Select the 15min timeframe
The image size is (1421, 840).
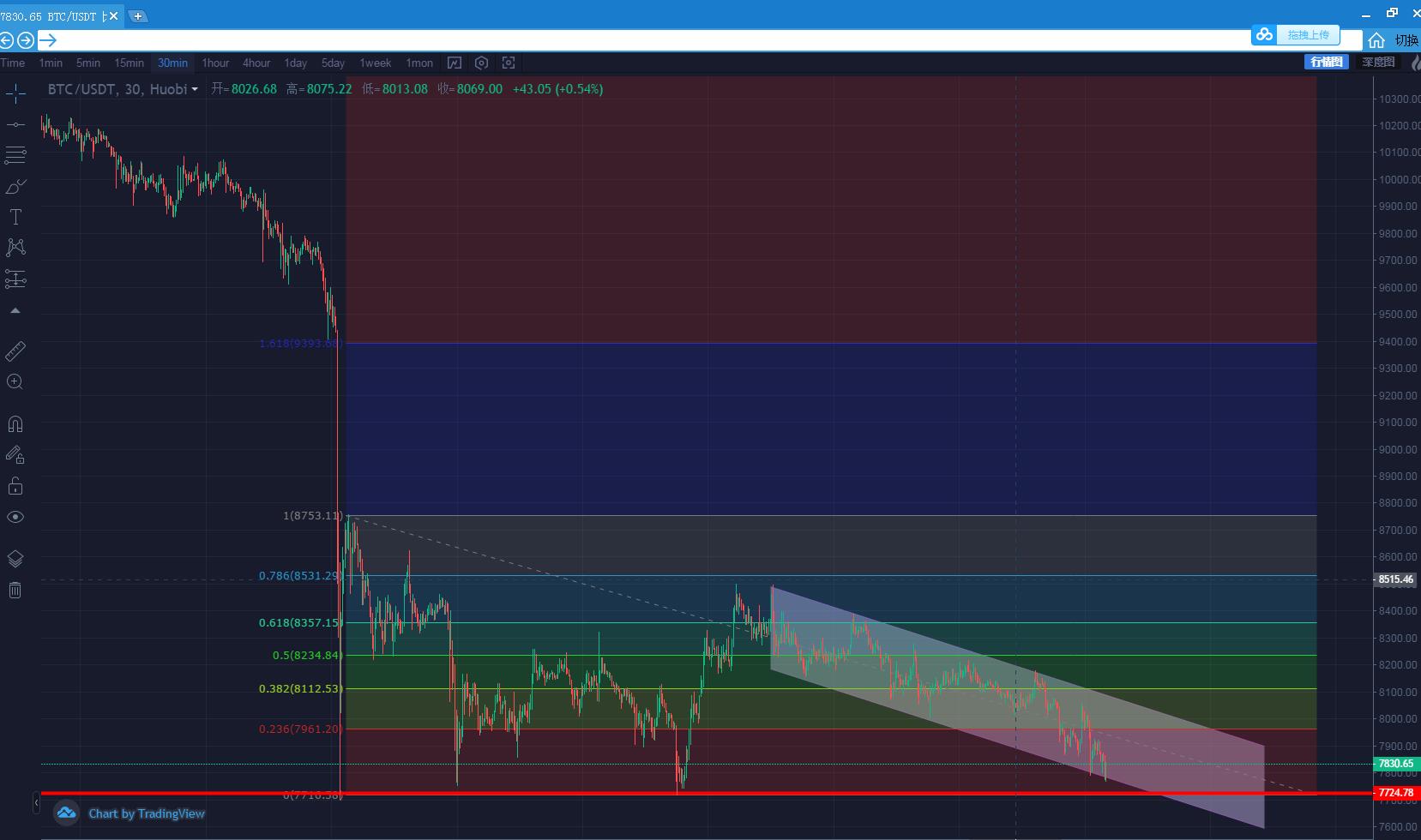[x=129, y=63]
